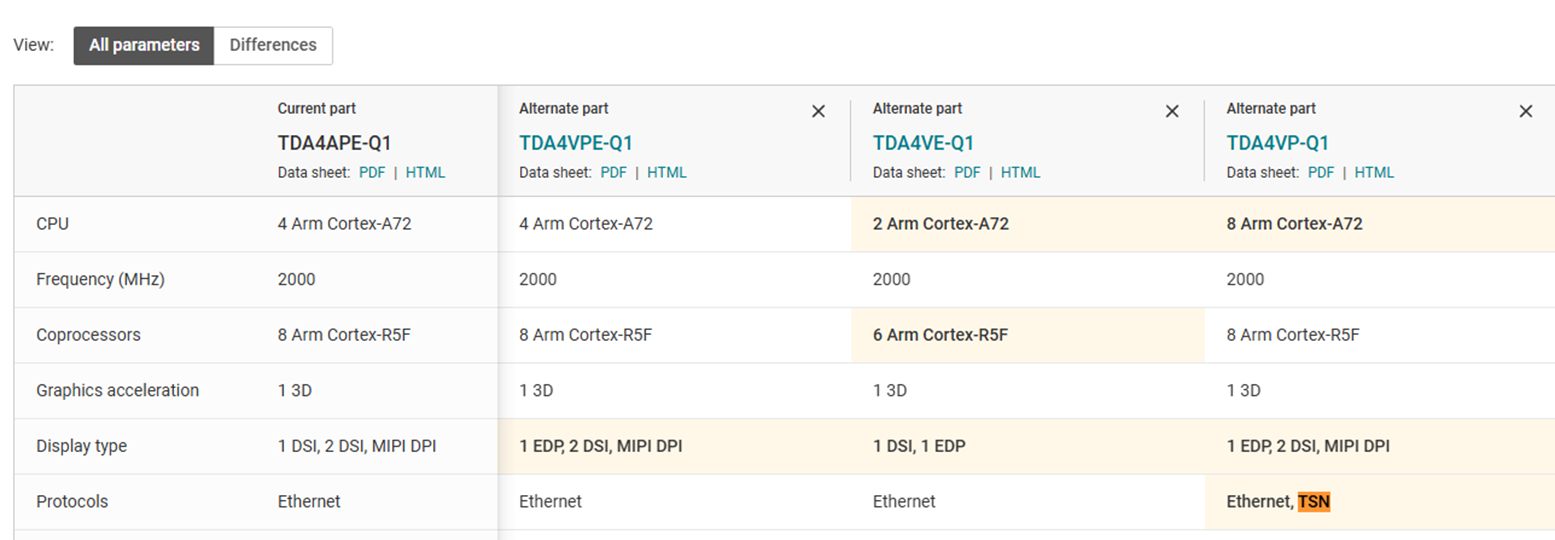This screenshot has width=1555, height=540.
Task: Click the highlighted TSN protocol text
Action: (x=1314, y=501)
